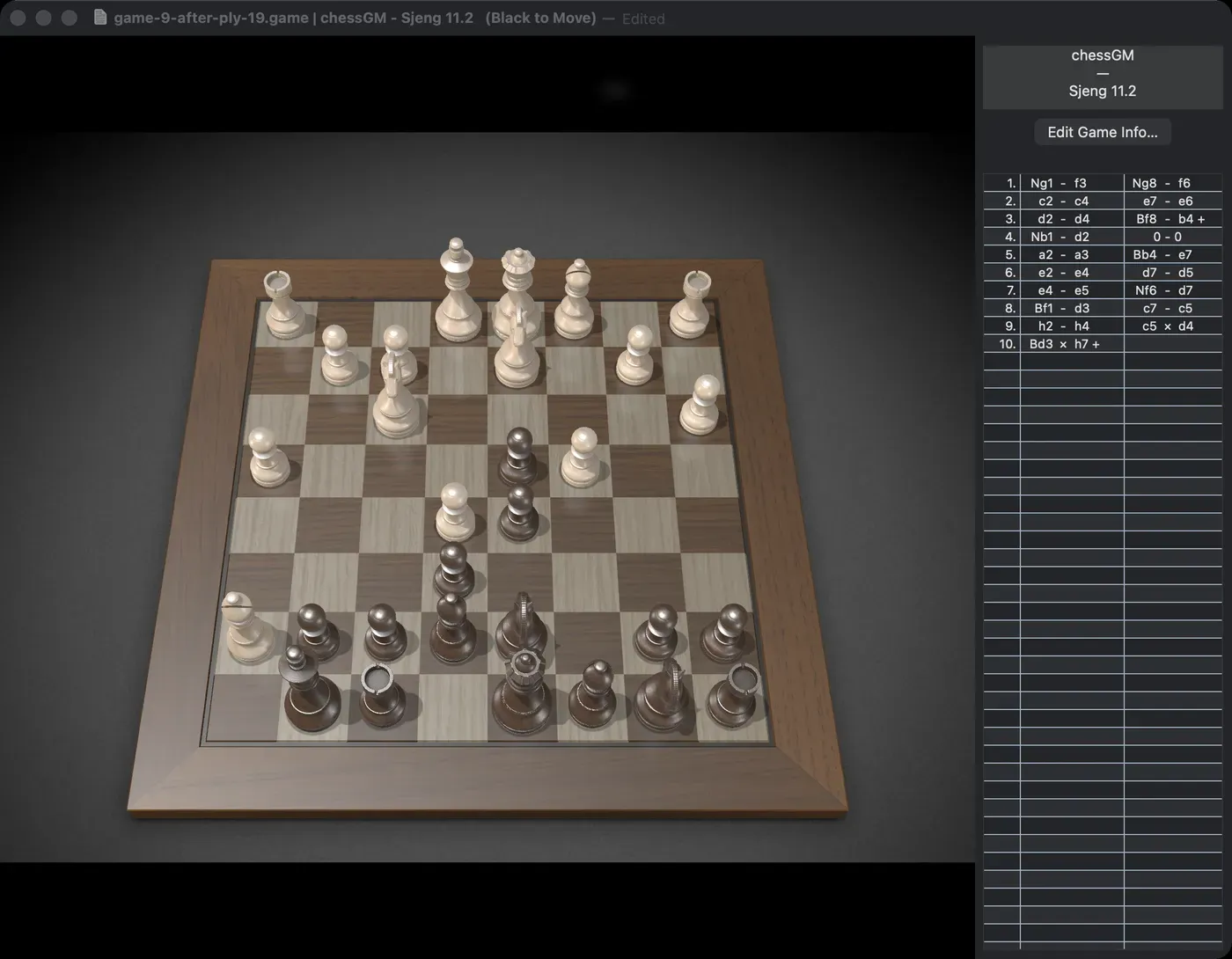Select the black pawn on b7
The image size is (1232, 959).
658,632
